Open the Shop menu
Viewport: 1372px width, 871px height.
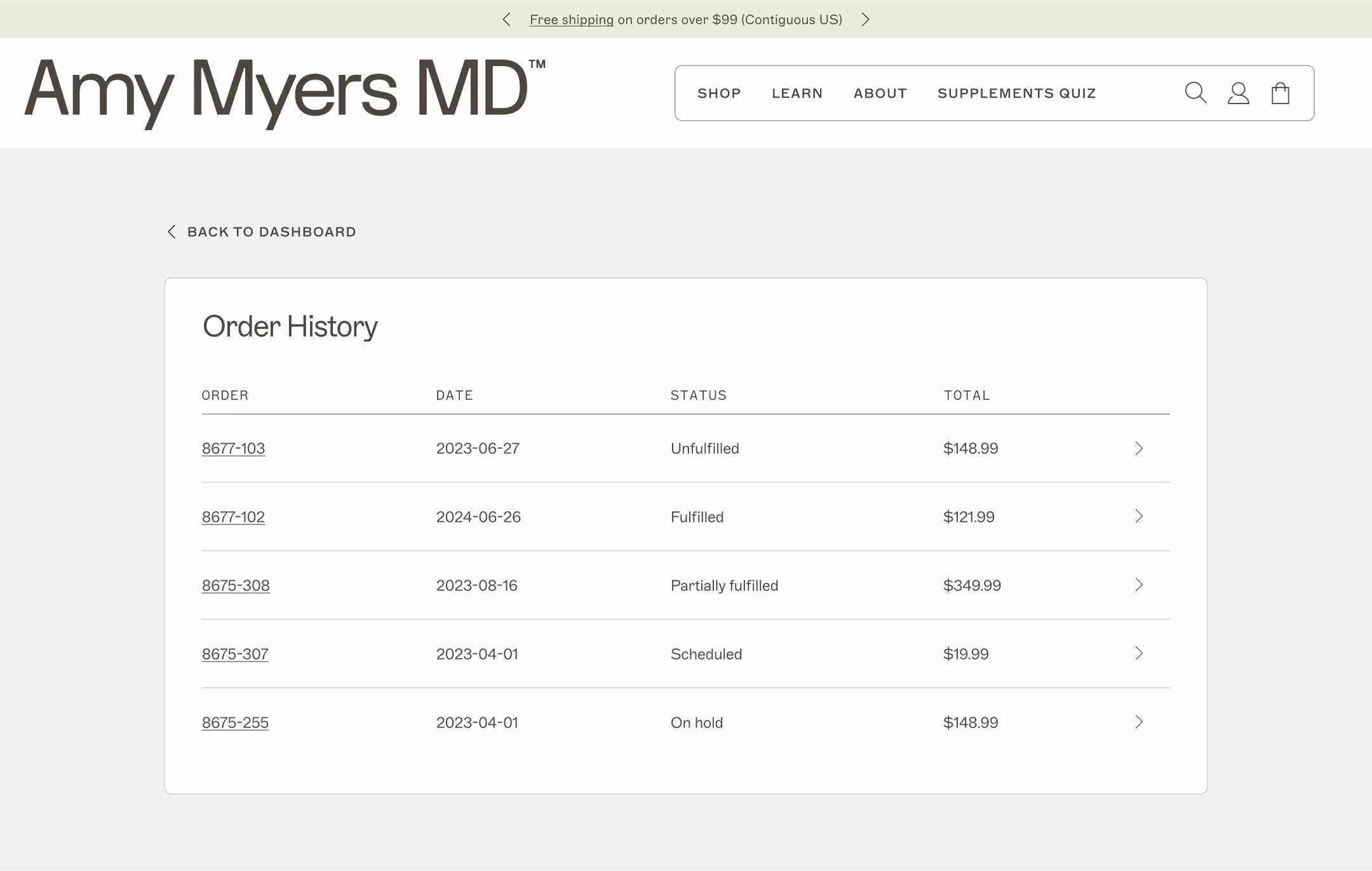719,93
